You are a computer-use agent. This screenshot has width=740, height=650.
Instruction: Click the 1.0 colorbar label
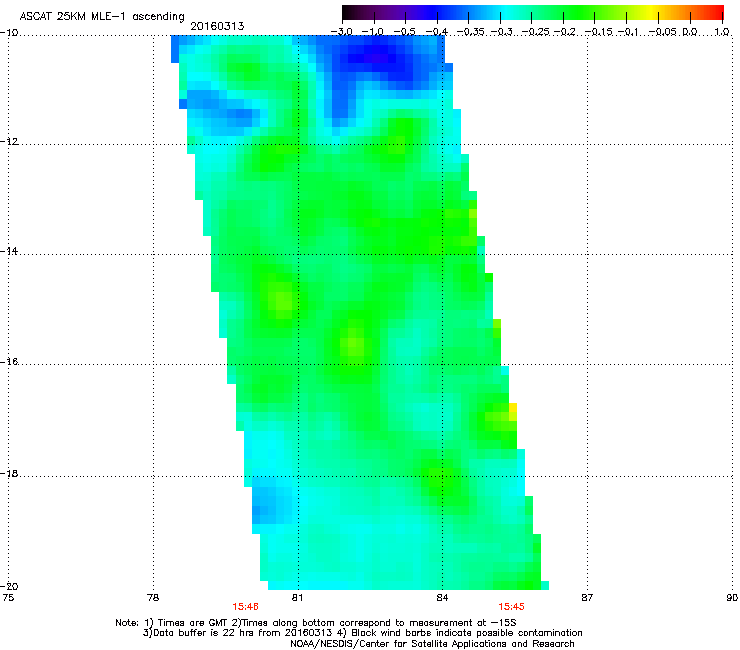[x=722, y=32]
